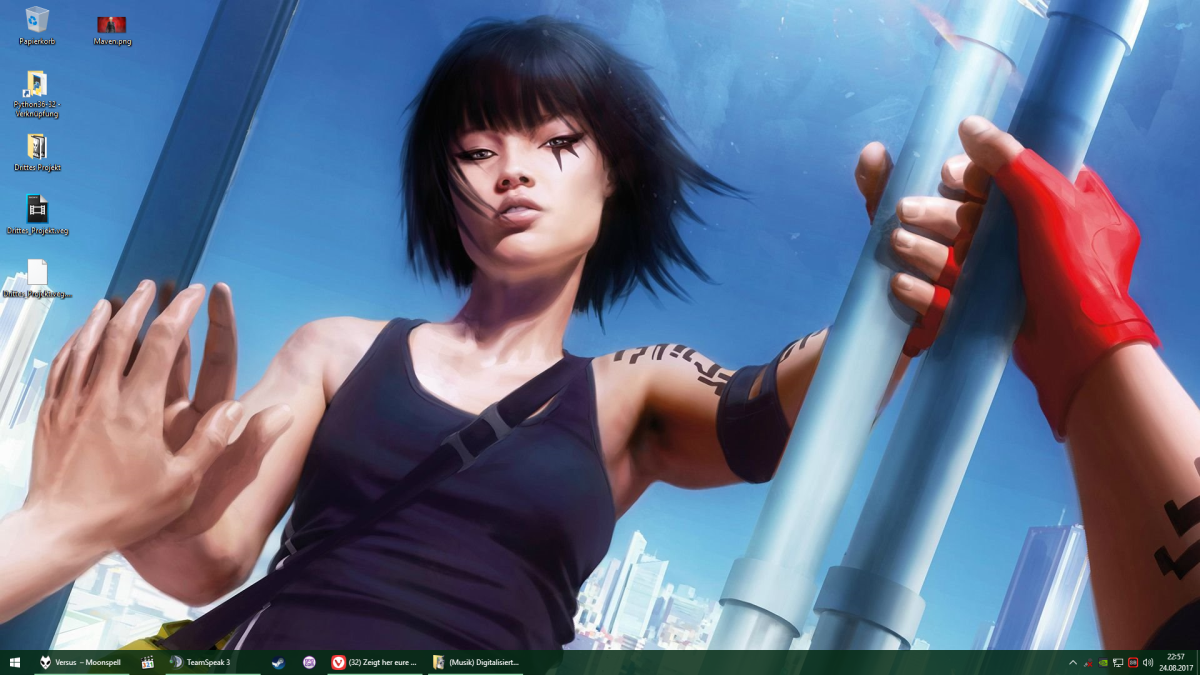The width and height of the screenshot is (1200, 675).
Task: Open the purple round taskbar app icon
Action: coord(309,662)
